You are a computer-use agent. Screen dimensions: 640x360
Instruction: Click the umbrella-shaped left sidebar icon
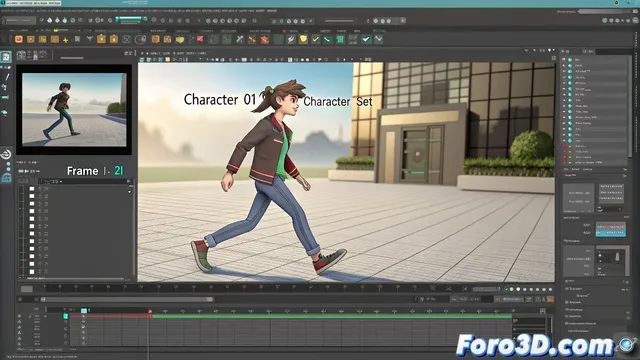pos(5,113)
